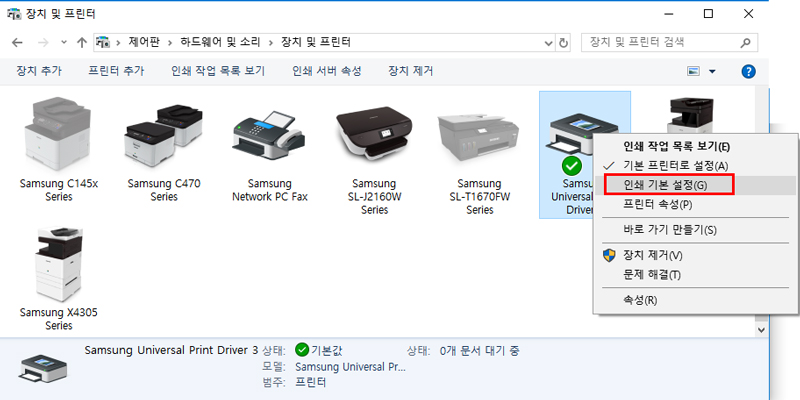Click the Devices and Printers icon in the title bar
This screenshot has width=800, height=400.
[13, 14]
